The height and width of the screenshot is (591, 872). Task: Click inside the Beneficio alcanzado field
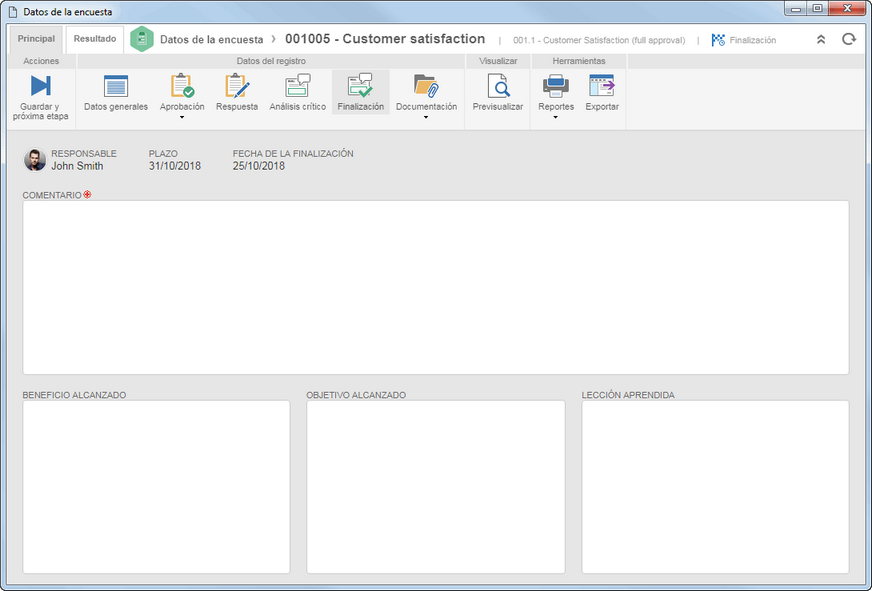point(156,487)
